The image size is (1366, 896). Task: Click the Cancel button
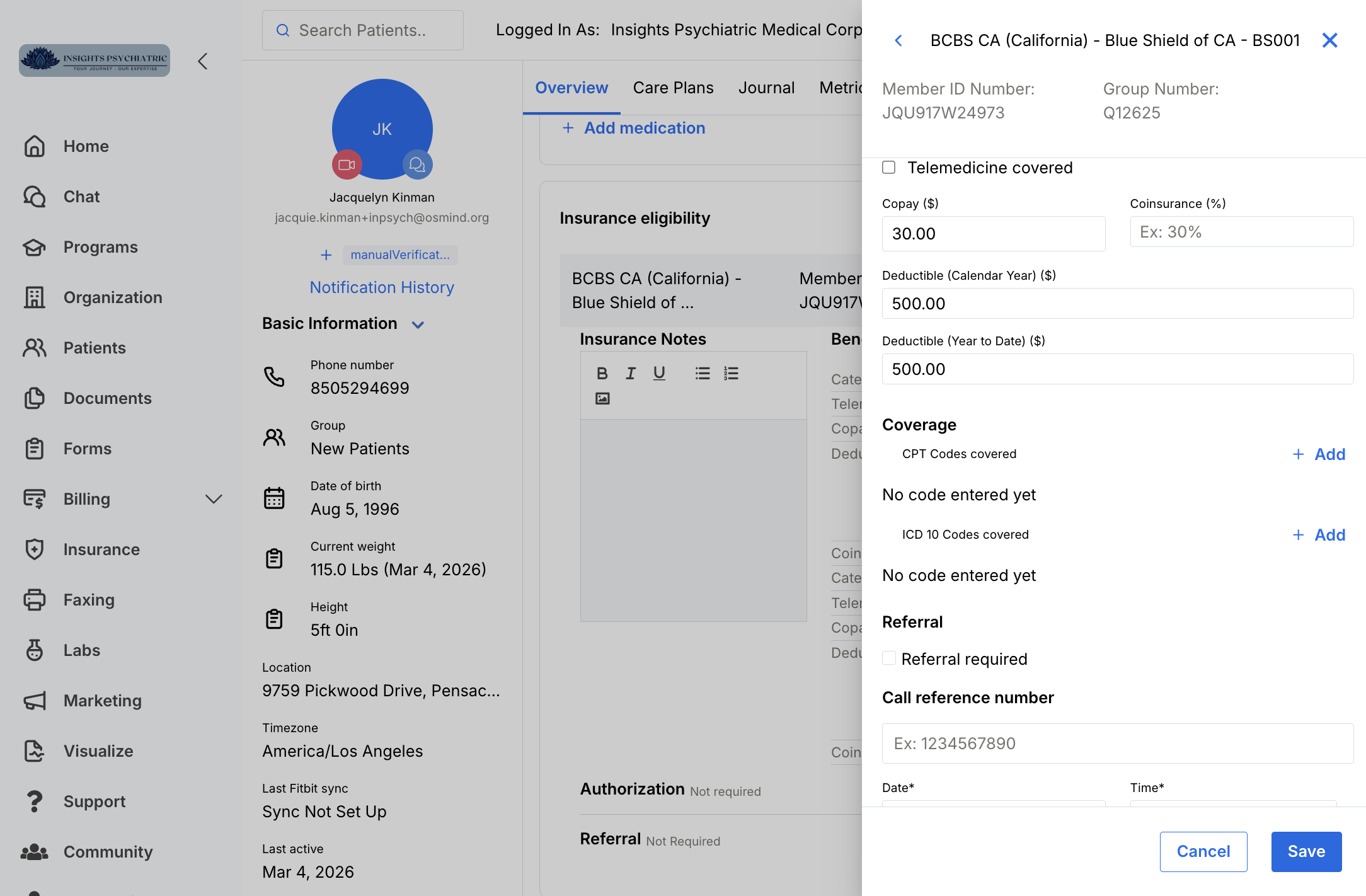pos(1203,851)
